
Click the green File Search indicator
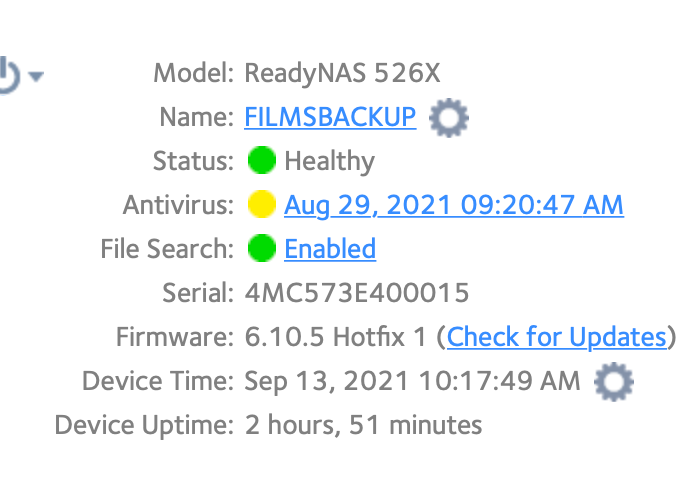coord(262,249)
